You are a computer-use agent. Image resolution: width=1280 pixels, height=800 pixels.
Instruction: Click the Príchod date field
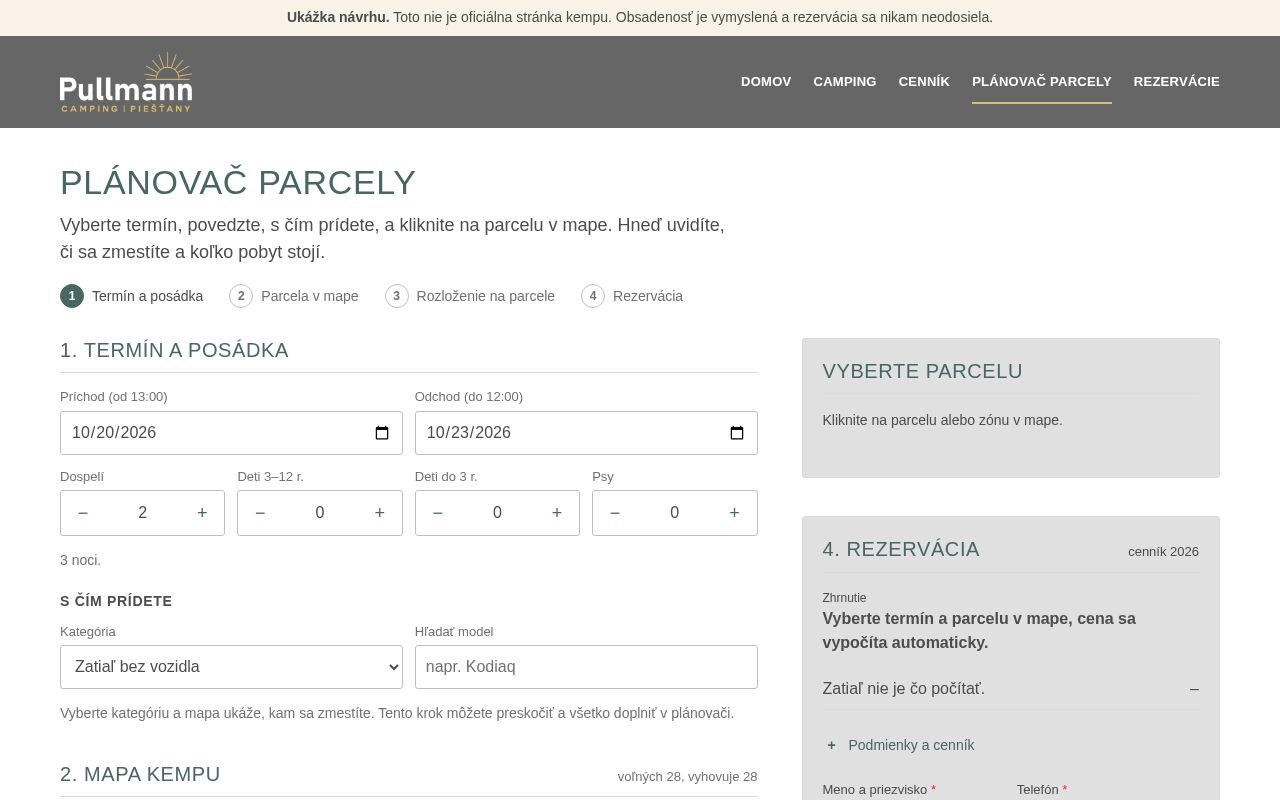point(231,433)
